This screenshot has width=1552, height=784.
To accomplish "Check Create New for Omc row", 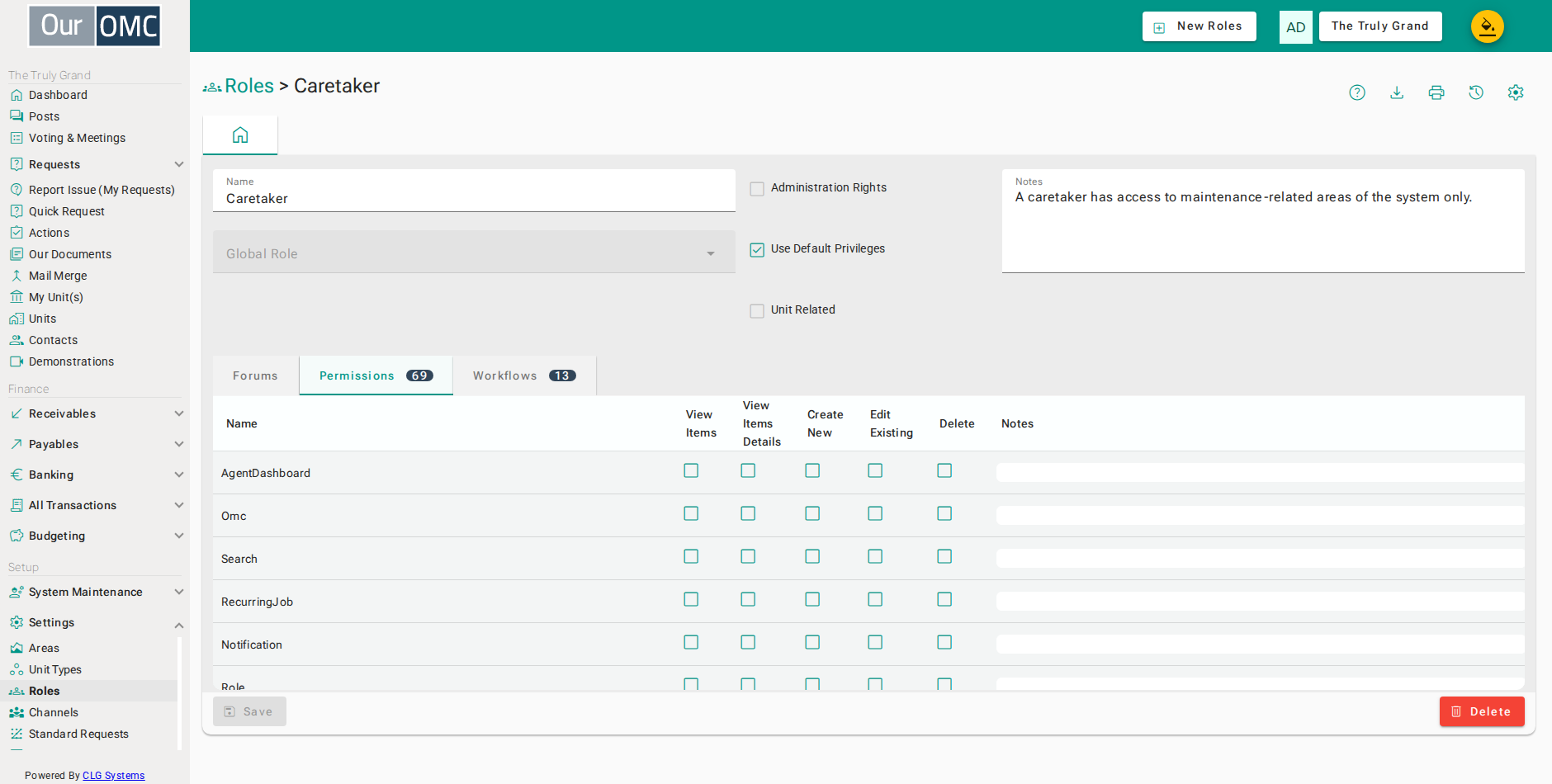I will point(812,513).
